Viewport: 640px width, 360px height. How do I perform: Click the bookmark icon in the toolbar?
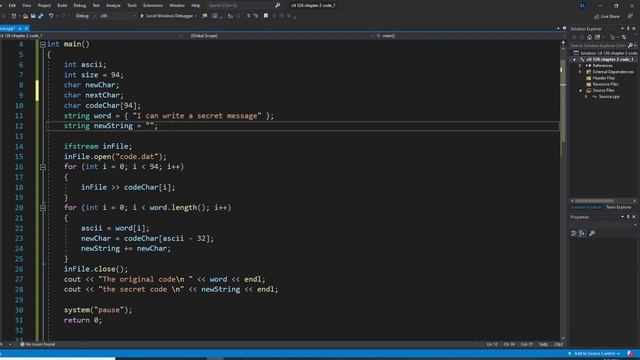coord(266,16)
